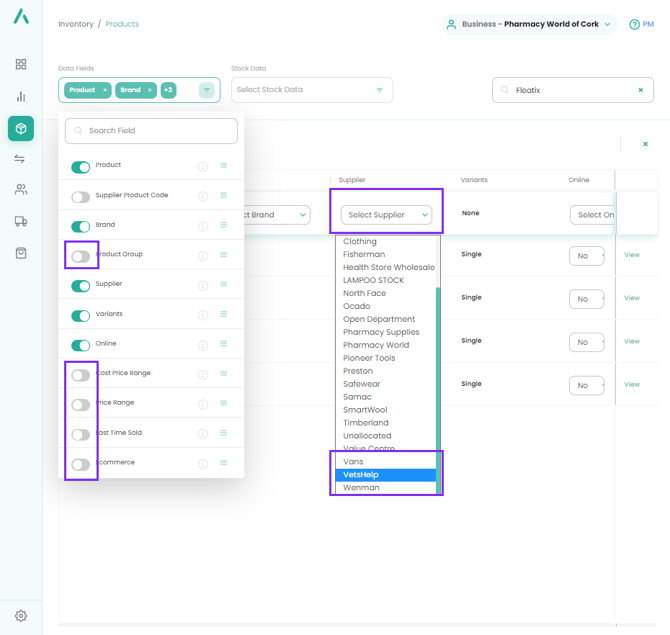670x635 pixels.
Task: Disable the Product field toggle
Action: (81, 167)
